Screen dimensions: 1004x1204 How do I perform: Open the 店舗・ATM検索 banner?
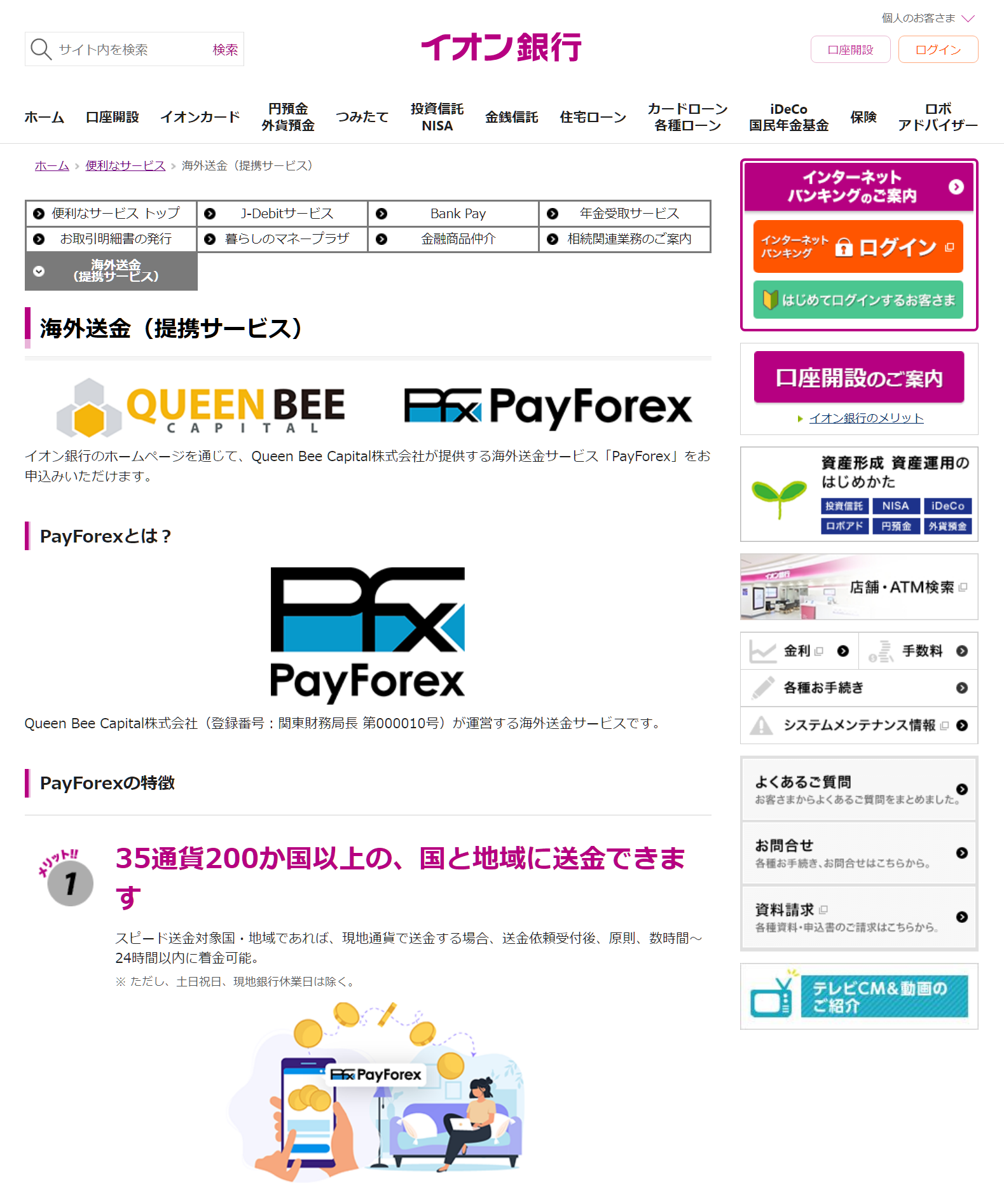(859, 586)
